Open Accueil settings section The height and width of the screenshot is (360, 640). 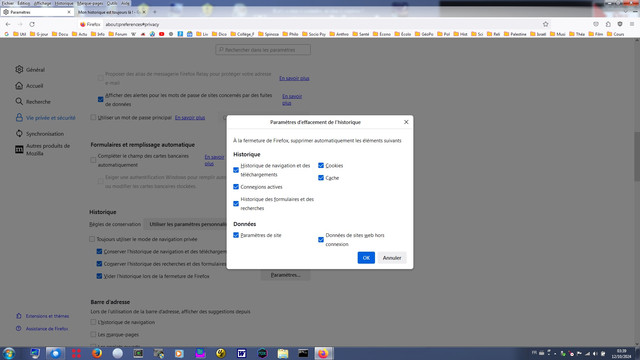tap(29, 86)
